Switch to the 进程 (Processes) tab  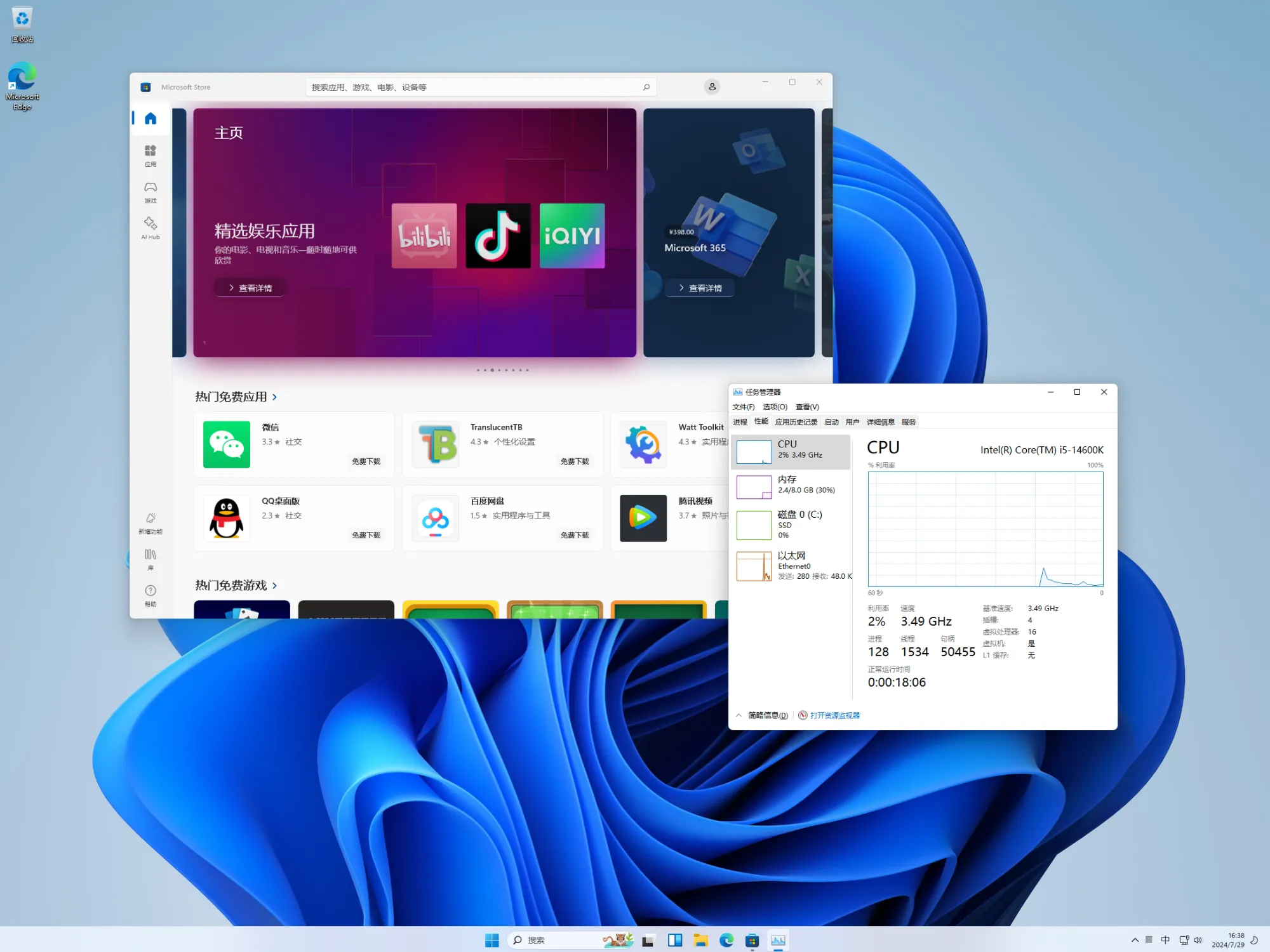click(740, 421)
